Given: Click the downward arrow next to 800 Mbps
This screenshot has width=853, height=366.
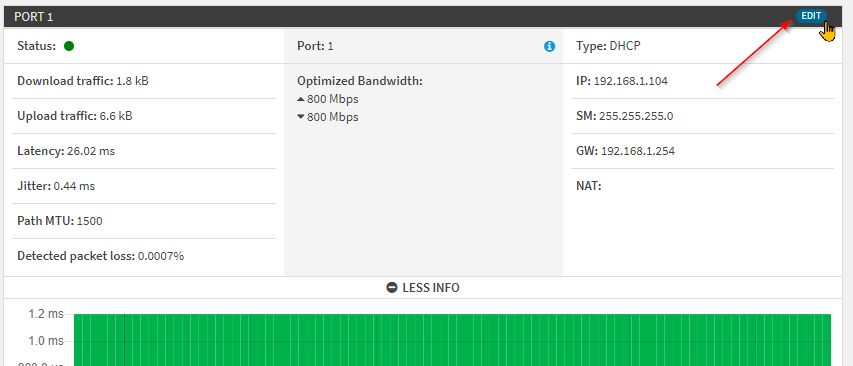Looking at the screenshot, I should [301, 117].
